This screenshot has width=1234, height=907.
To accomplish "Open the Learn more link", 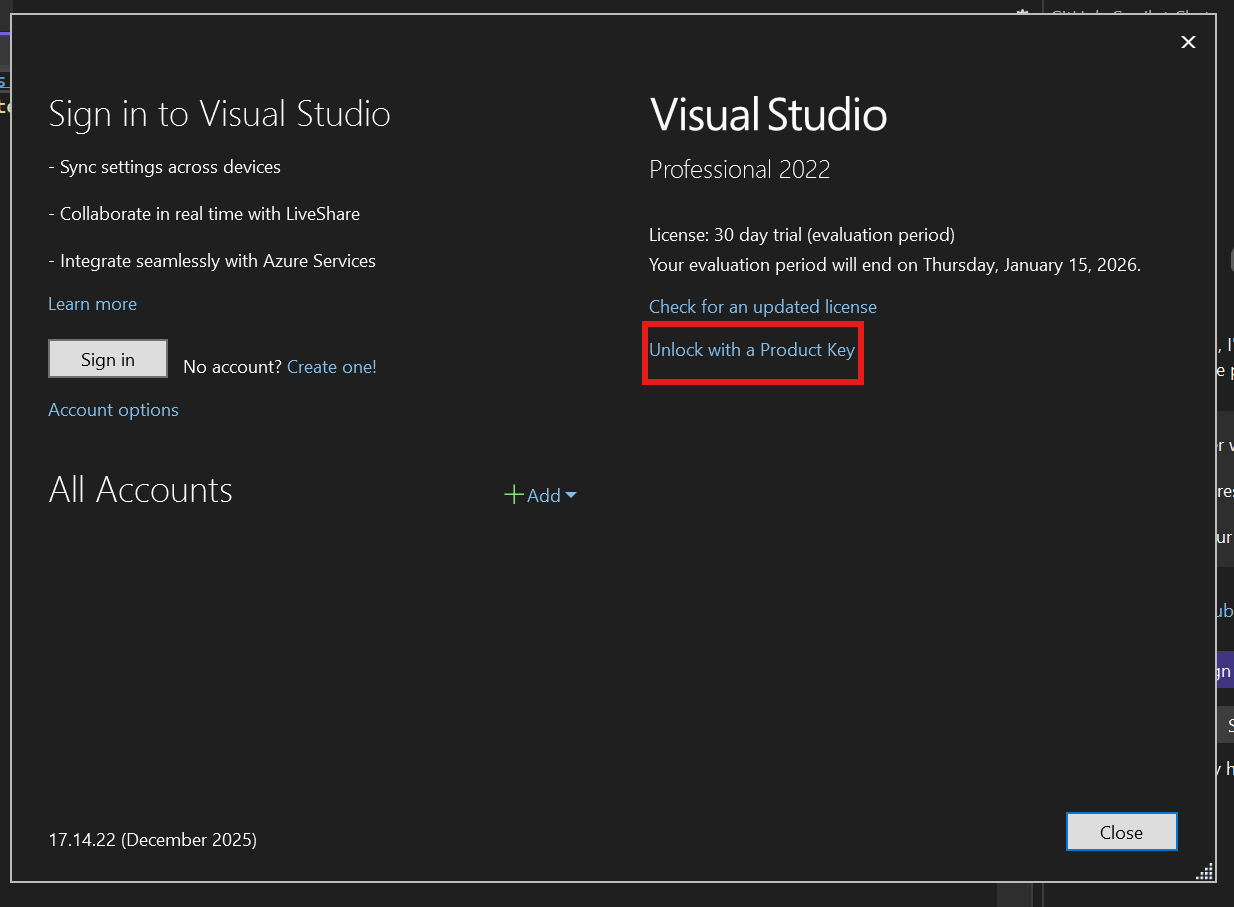I will (x=92, y=303).
